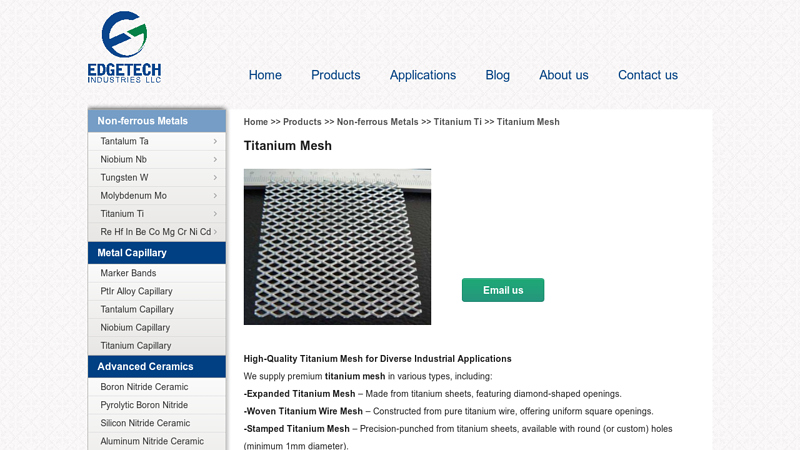Click the Titanium Mesh page heading
Screen dimensions: 800x450
tap(288, 146)
